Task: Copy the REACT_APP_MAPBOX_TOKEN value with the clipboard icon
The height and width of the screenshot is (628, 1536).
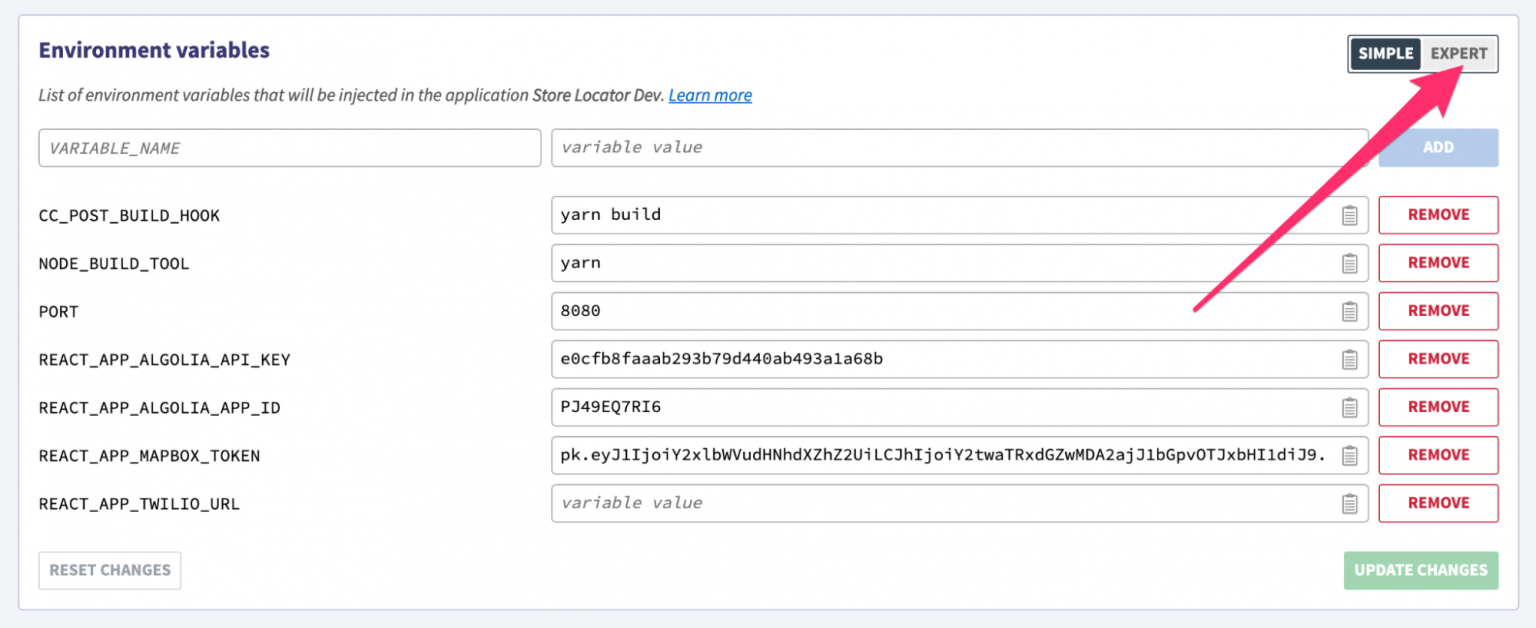Action: [1349, 455]
